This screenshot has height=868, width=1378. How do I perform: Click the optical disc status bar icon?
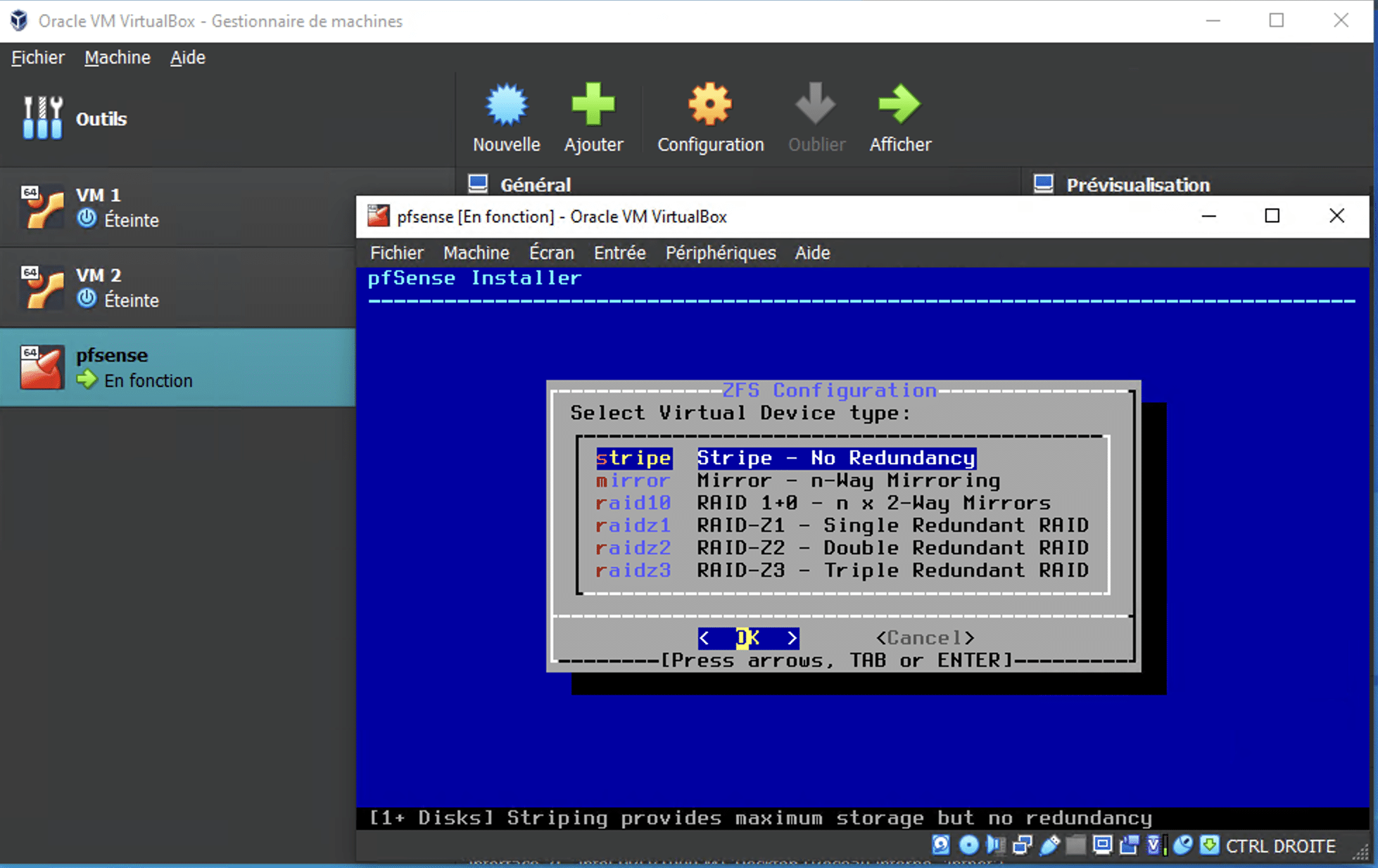click(969, 845)
